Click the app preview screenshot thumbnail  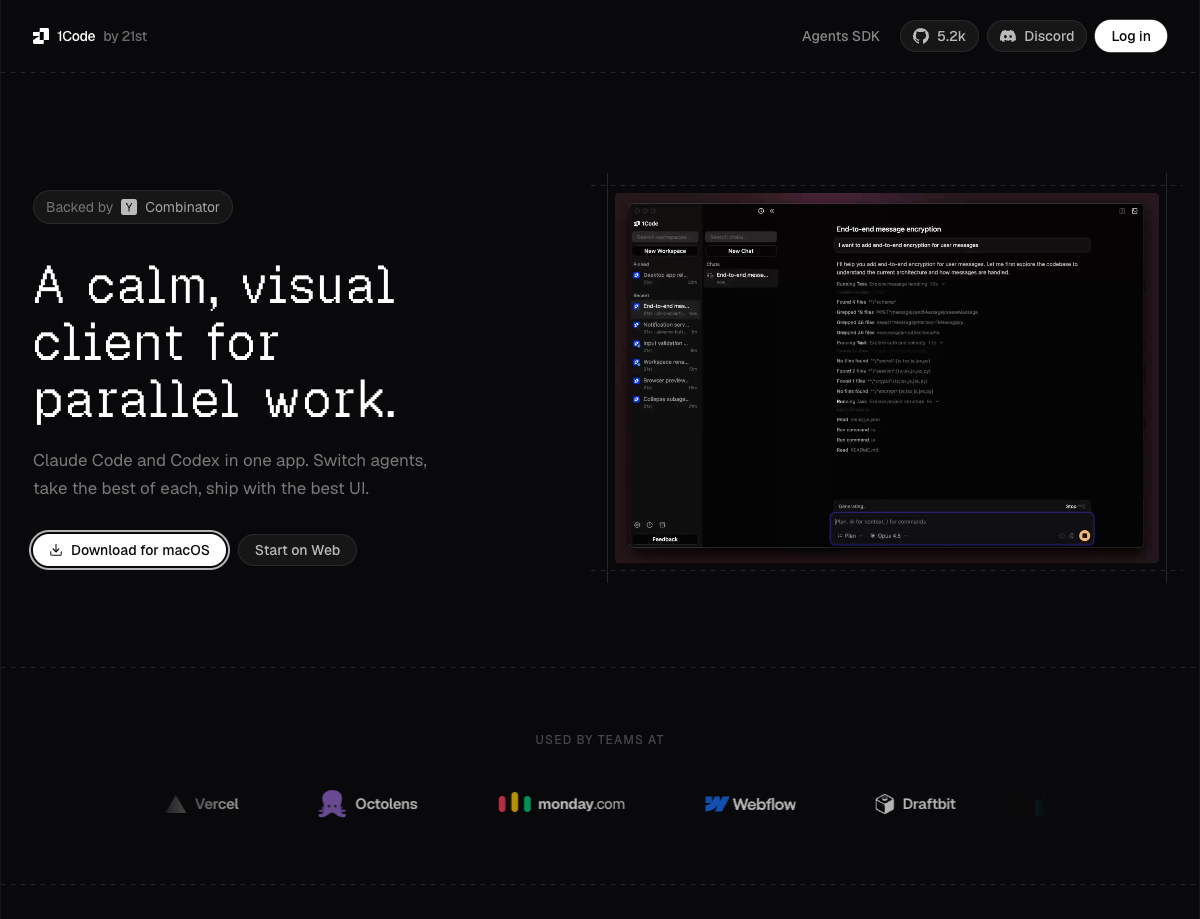point(886,377)
